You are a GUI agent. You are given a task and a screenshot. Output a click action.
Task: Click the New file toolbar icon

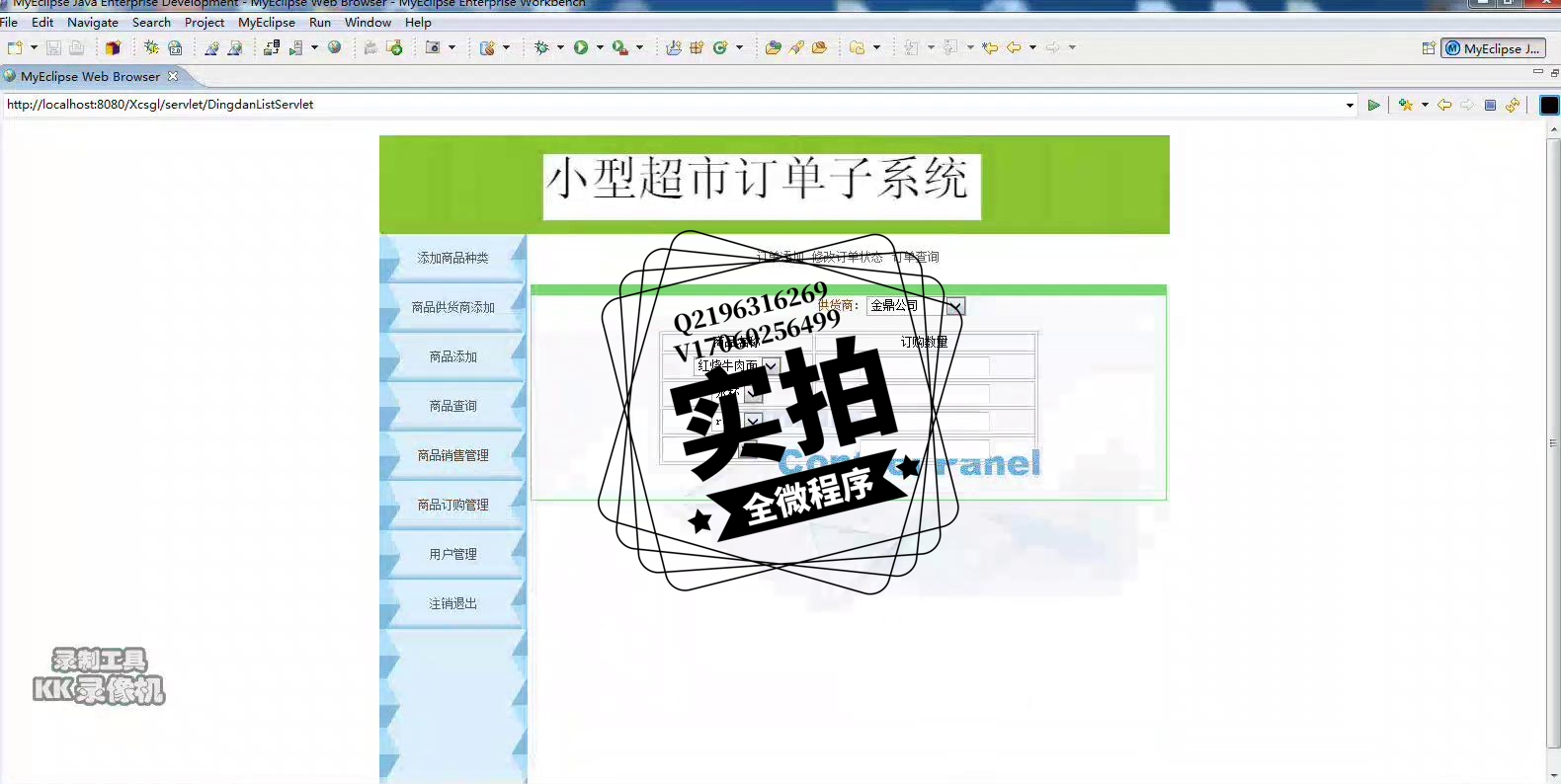coord(15,47)
